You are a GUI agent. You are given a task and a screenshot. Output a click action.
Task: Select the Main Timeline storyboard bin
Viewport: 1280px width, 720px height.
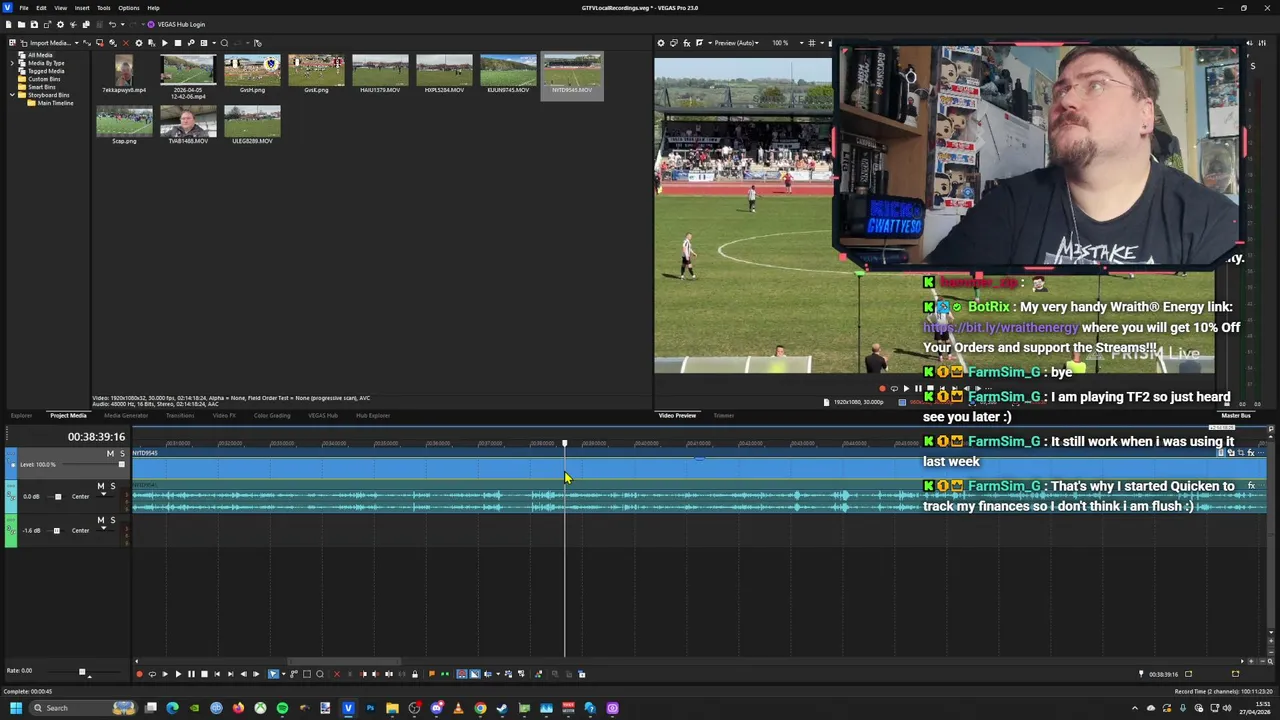[x=50, y=103]
